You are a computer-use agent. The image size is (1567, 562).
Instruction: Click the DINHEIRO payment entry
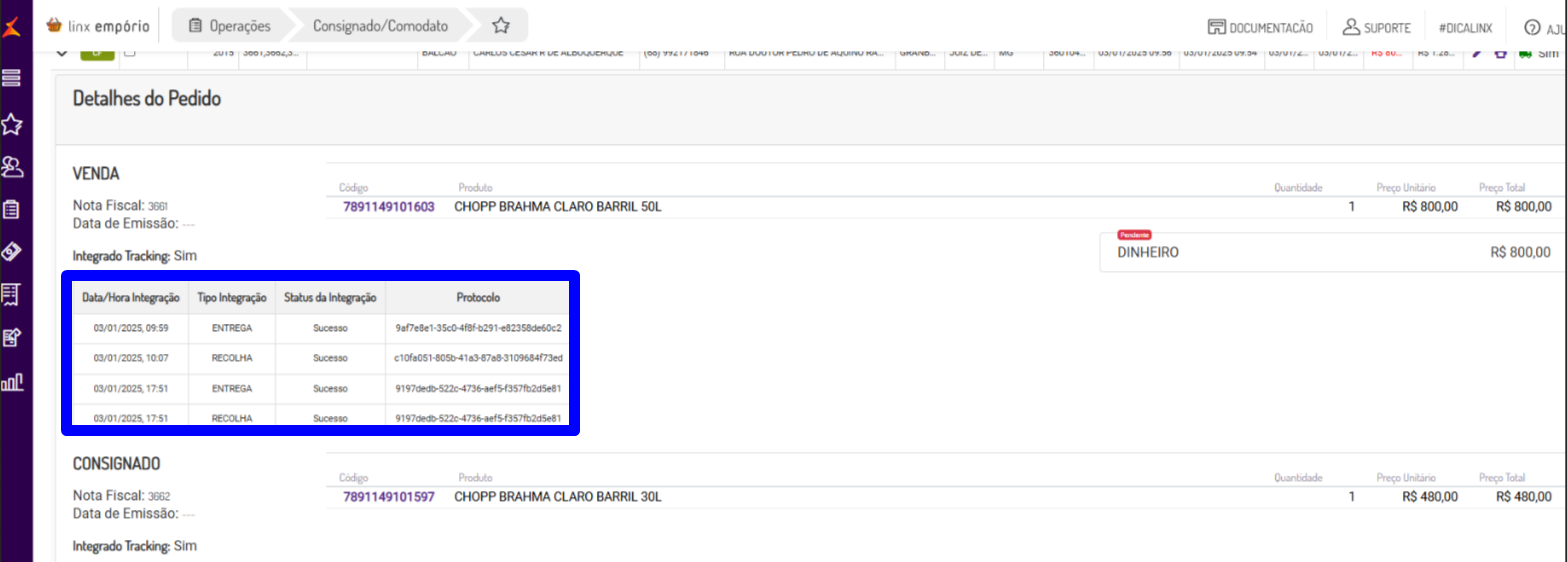click(1148, 253)
